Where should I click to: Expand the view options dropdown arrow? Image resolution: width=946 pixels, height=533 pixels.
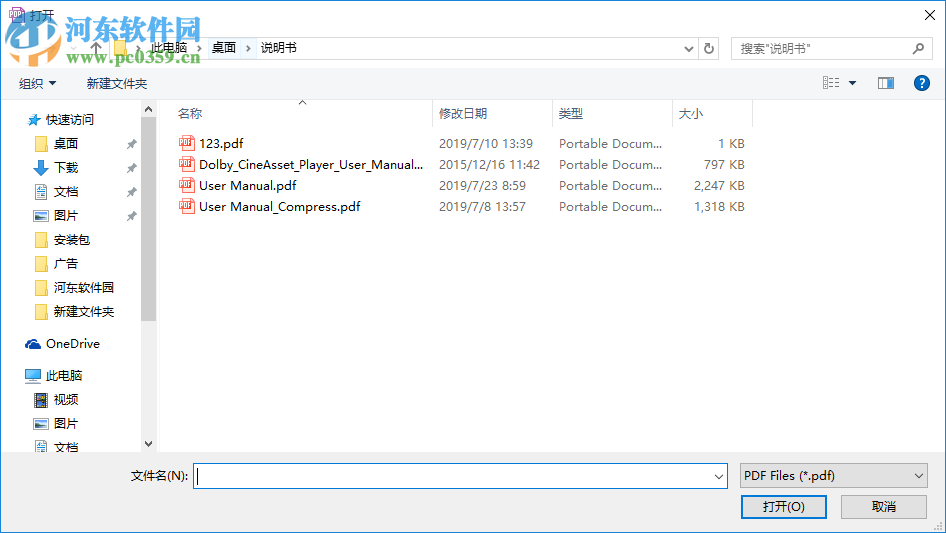tap(852, 83)
